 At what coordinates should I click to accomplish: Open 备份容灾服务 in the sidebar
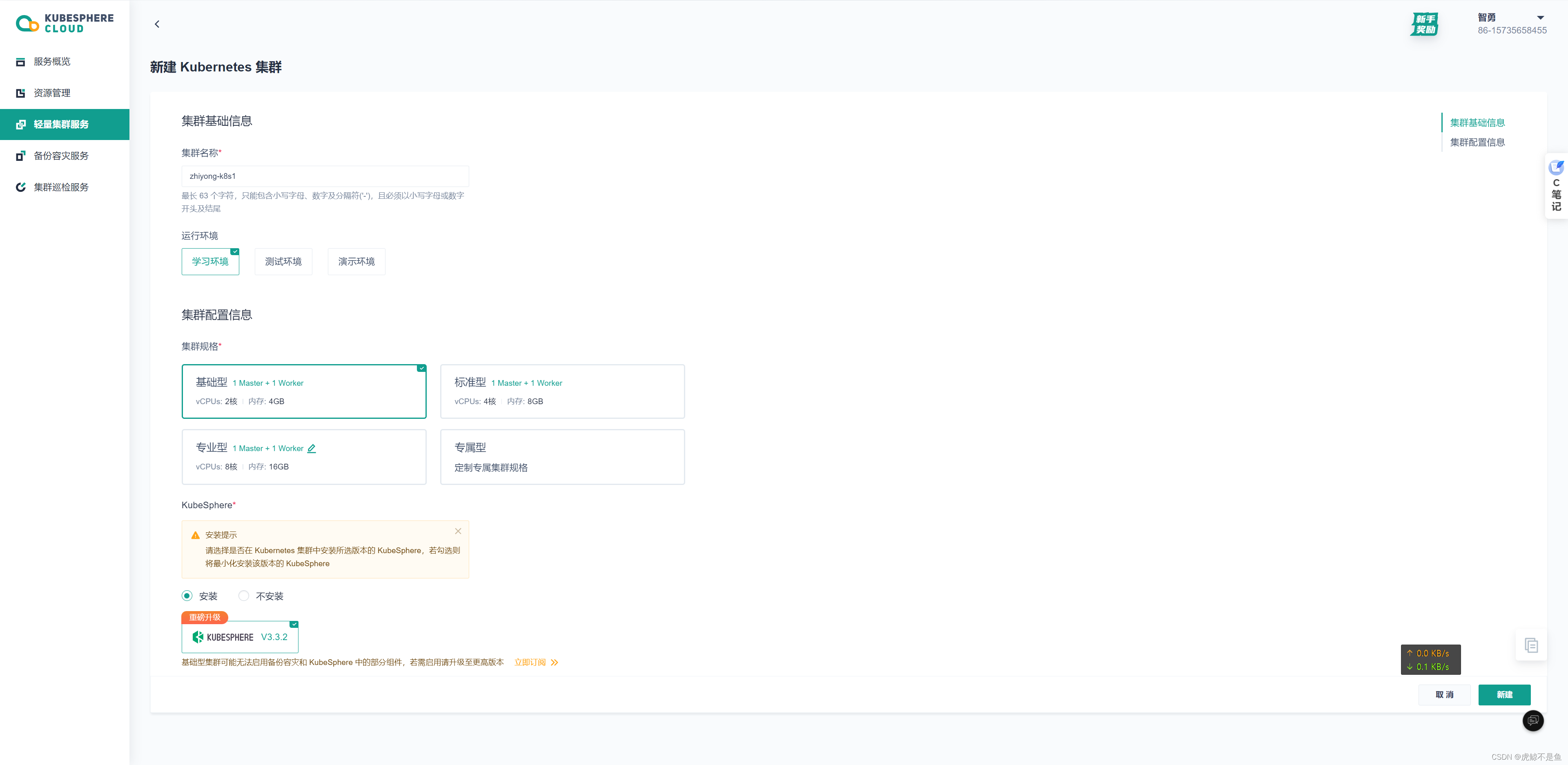65,156
